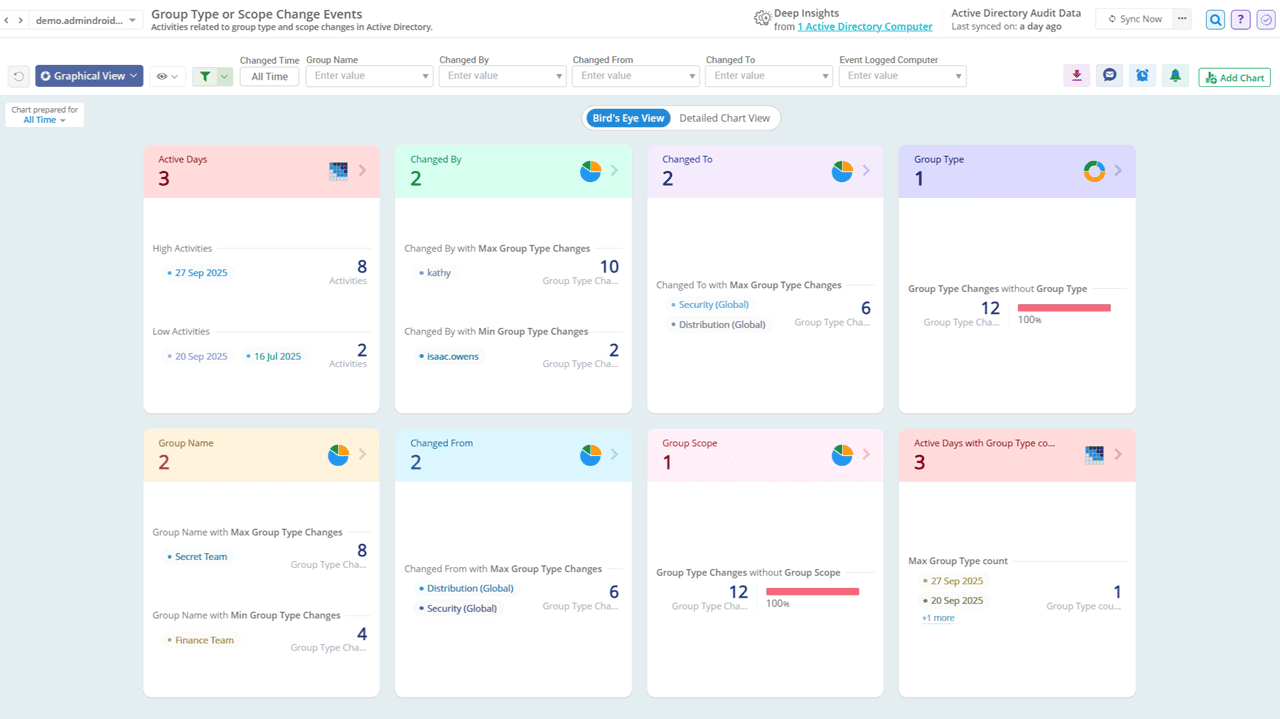Open the more options menu beside Sync Now

coord(1182,19)
